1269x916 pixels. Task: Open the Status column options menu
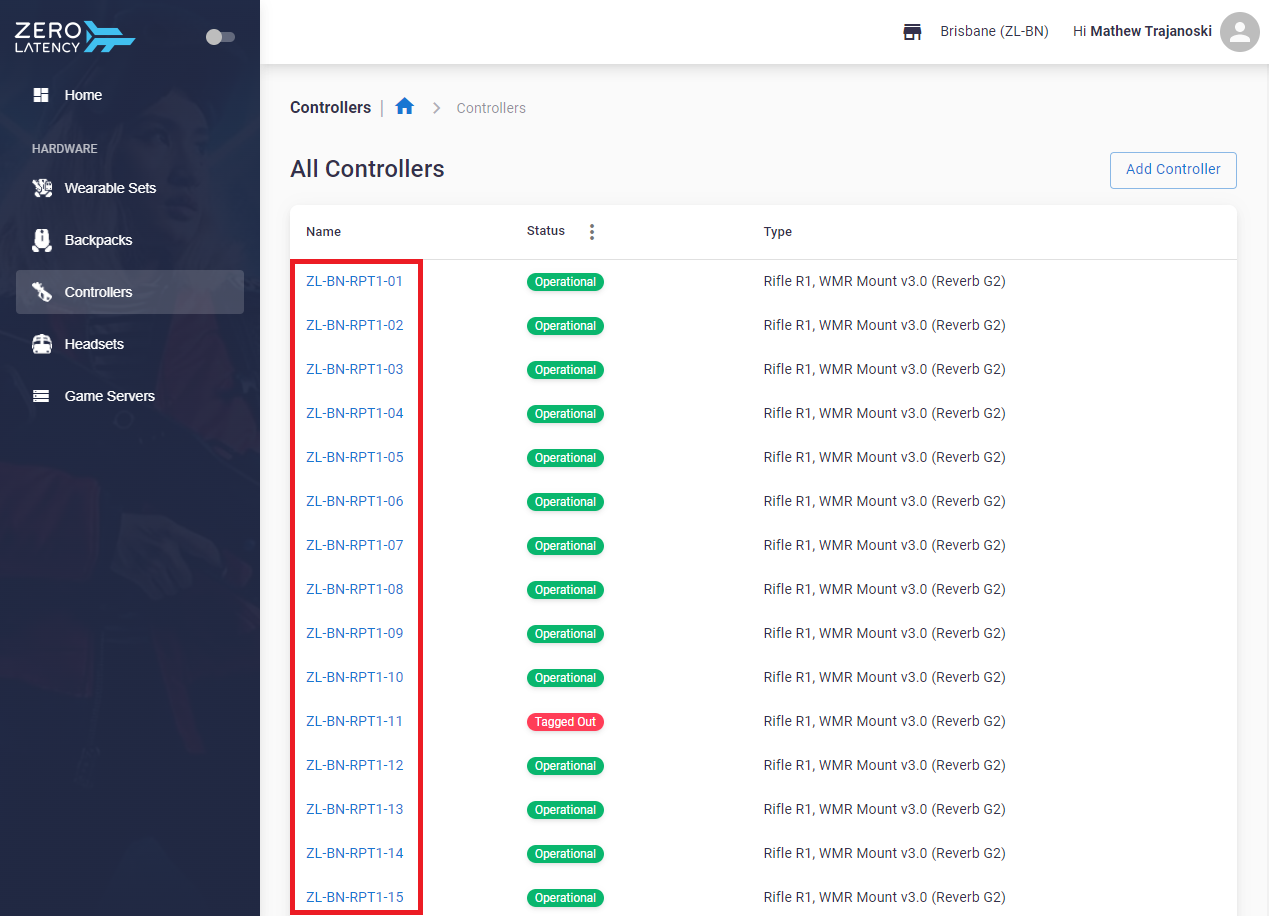click(592, 232)
